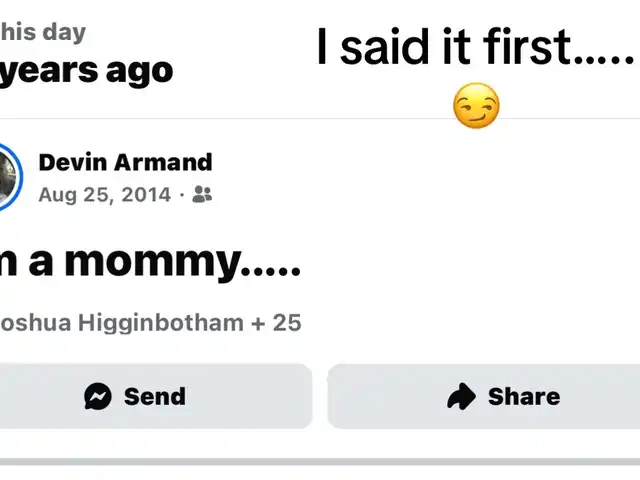Open Devin Armand's profile picture
Screen dimensions: 640x480
point(8,177)
